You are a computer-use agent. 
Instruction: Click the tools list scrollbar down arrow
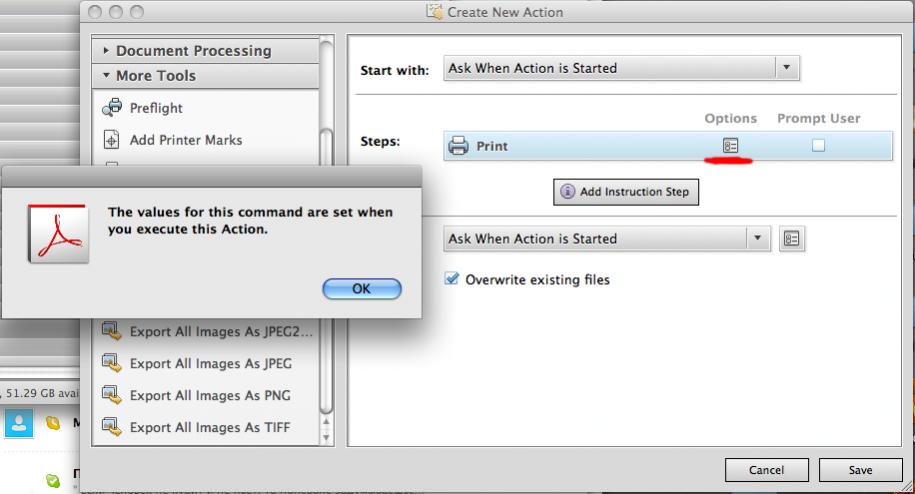pos(326,437)
